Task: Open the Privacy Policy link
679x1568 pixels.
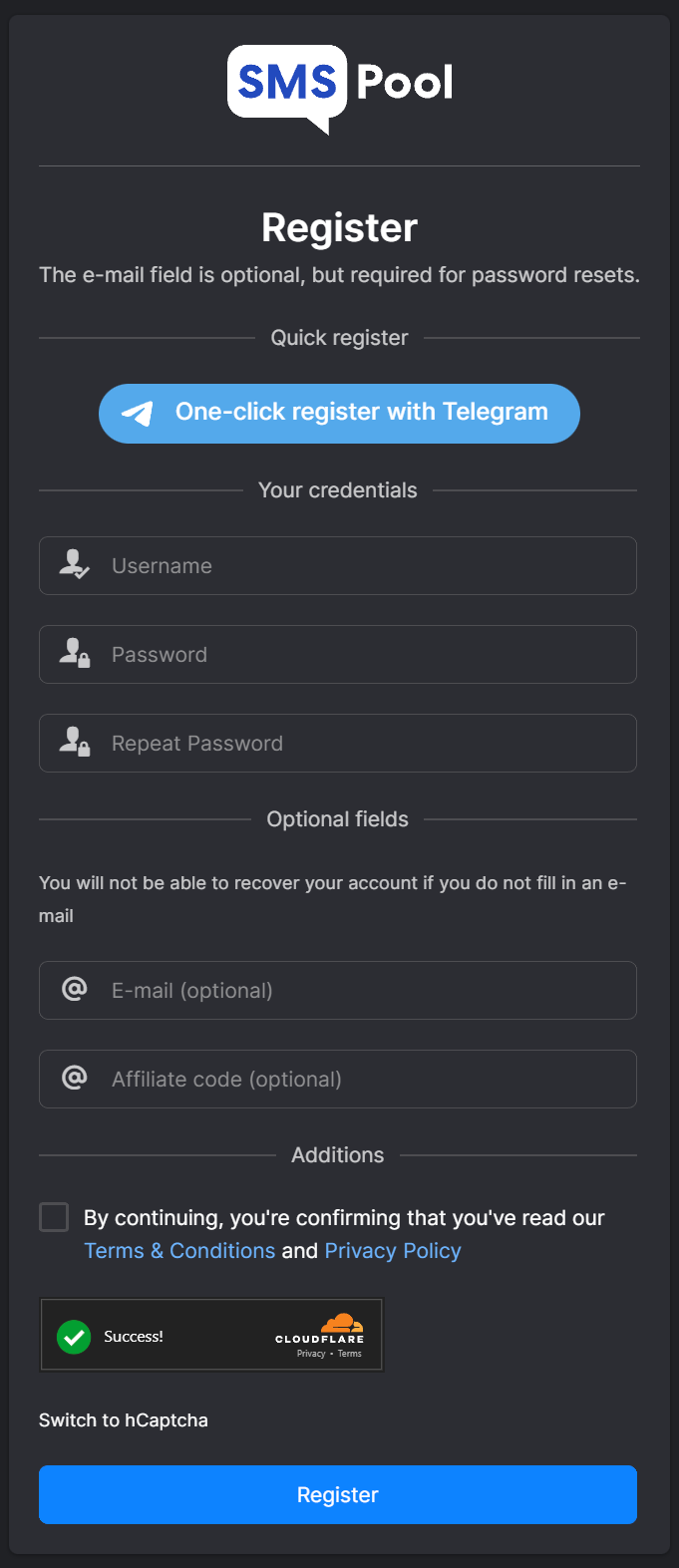Action: pyautogui.click(x=392, y=1250)
